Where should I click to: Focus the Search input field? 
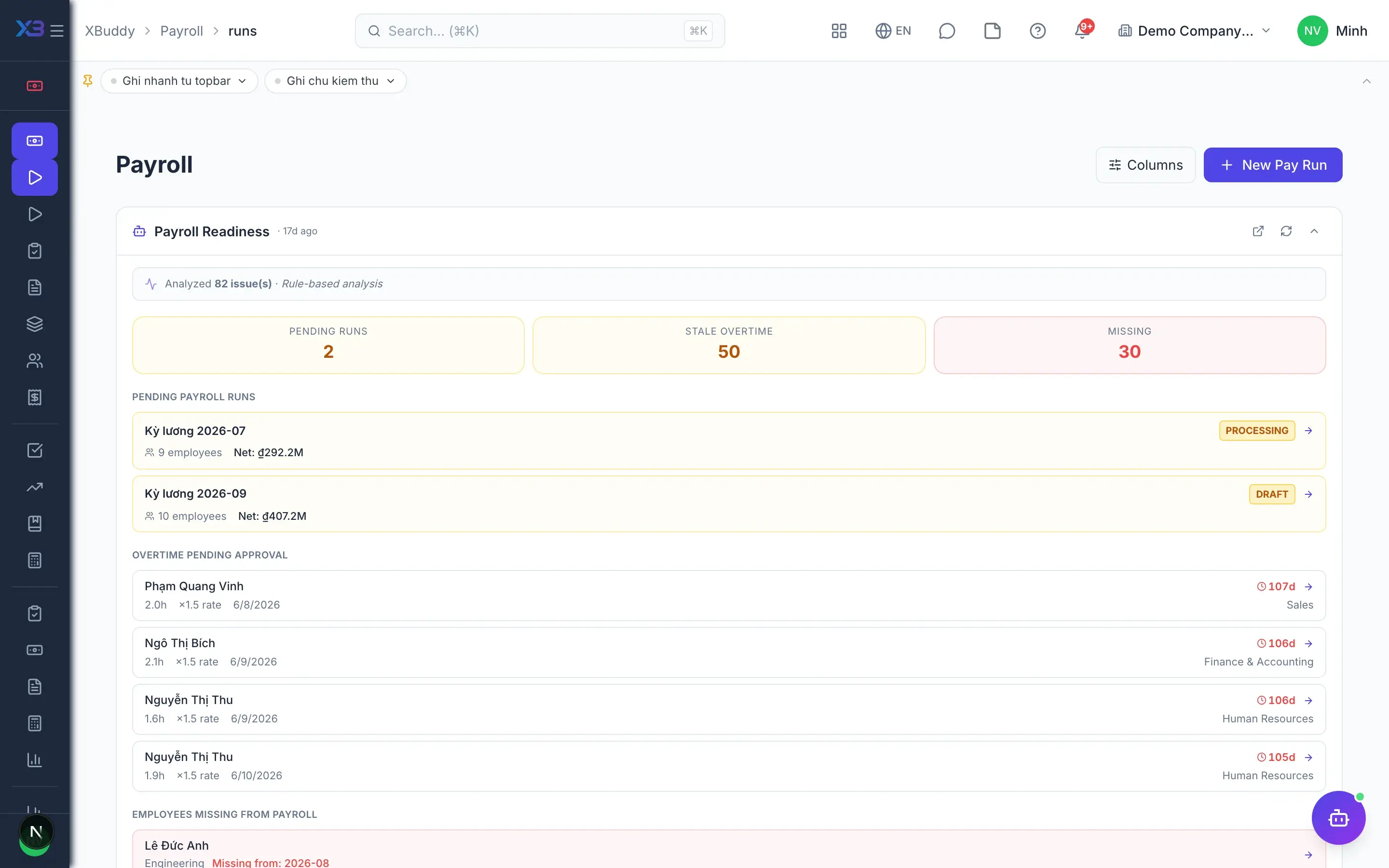540,31
